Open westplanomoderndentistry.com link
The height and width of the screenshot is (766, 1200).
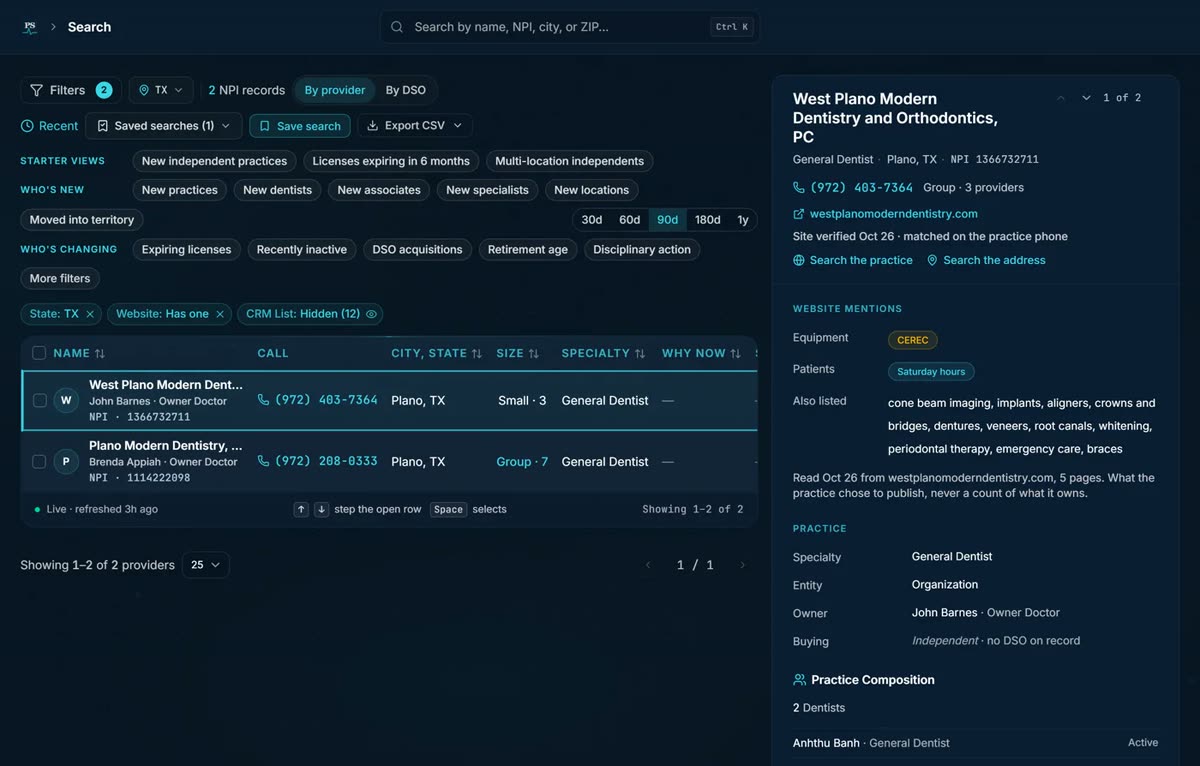886,214
